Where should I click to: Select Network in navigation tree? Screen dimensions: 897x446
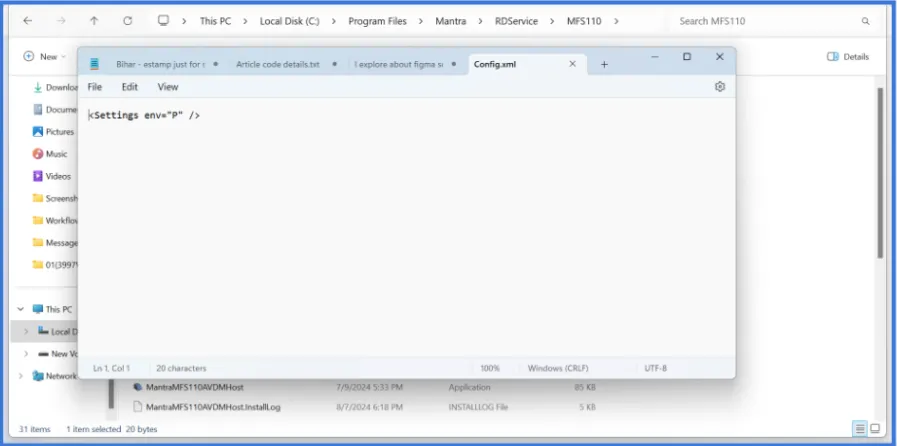pos(54,376)
